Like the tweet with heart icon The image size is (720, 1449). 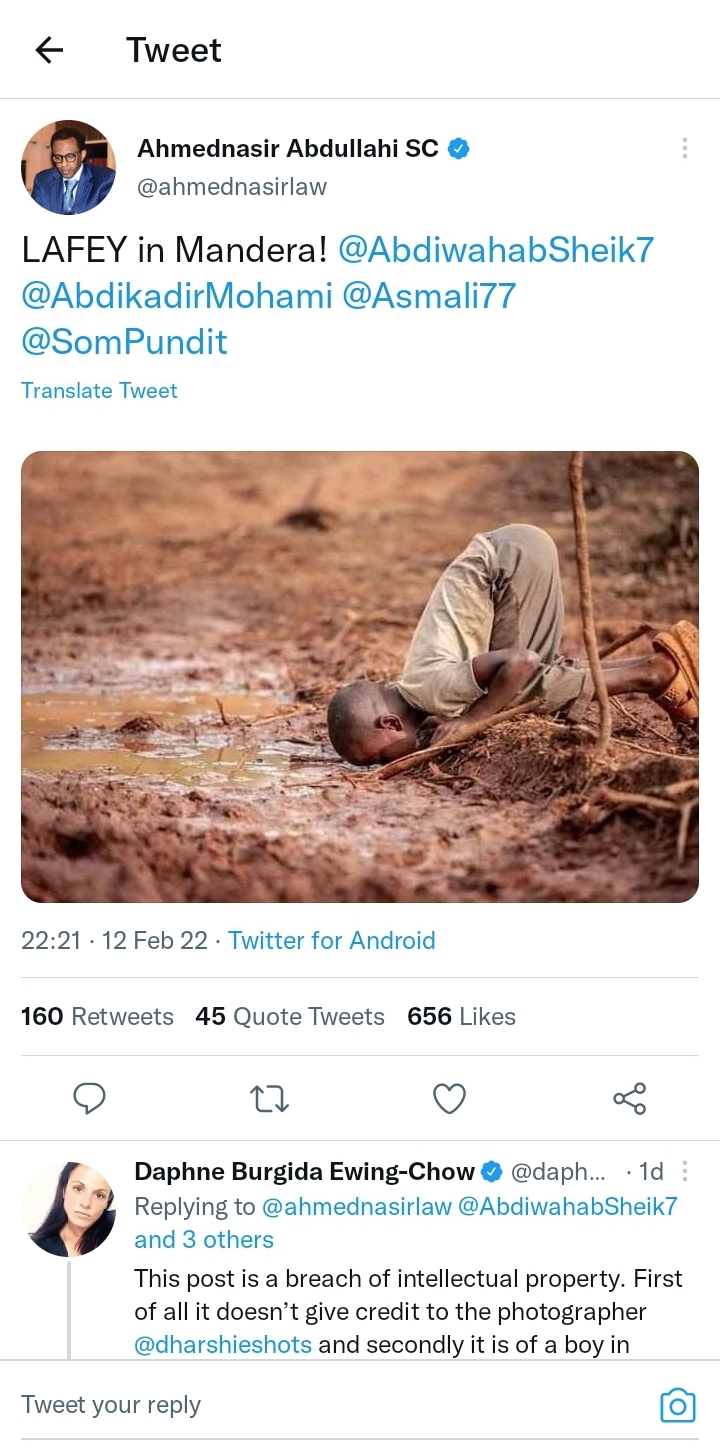[449, 1099]
